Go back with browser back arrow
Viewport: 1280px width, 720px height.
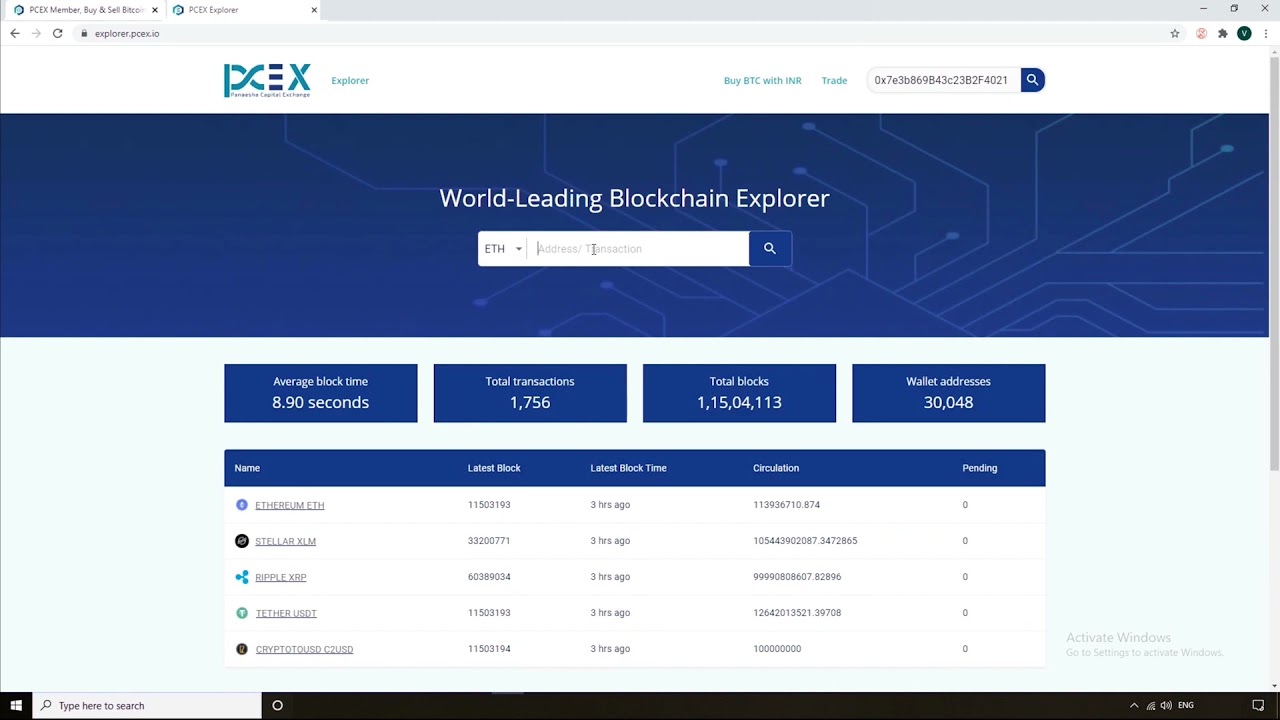15,33
